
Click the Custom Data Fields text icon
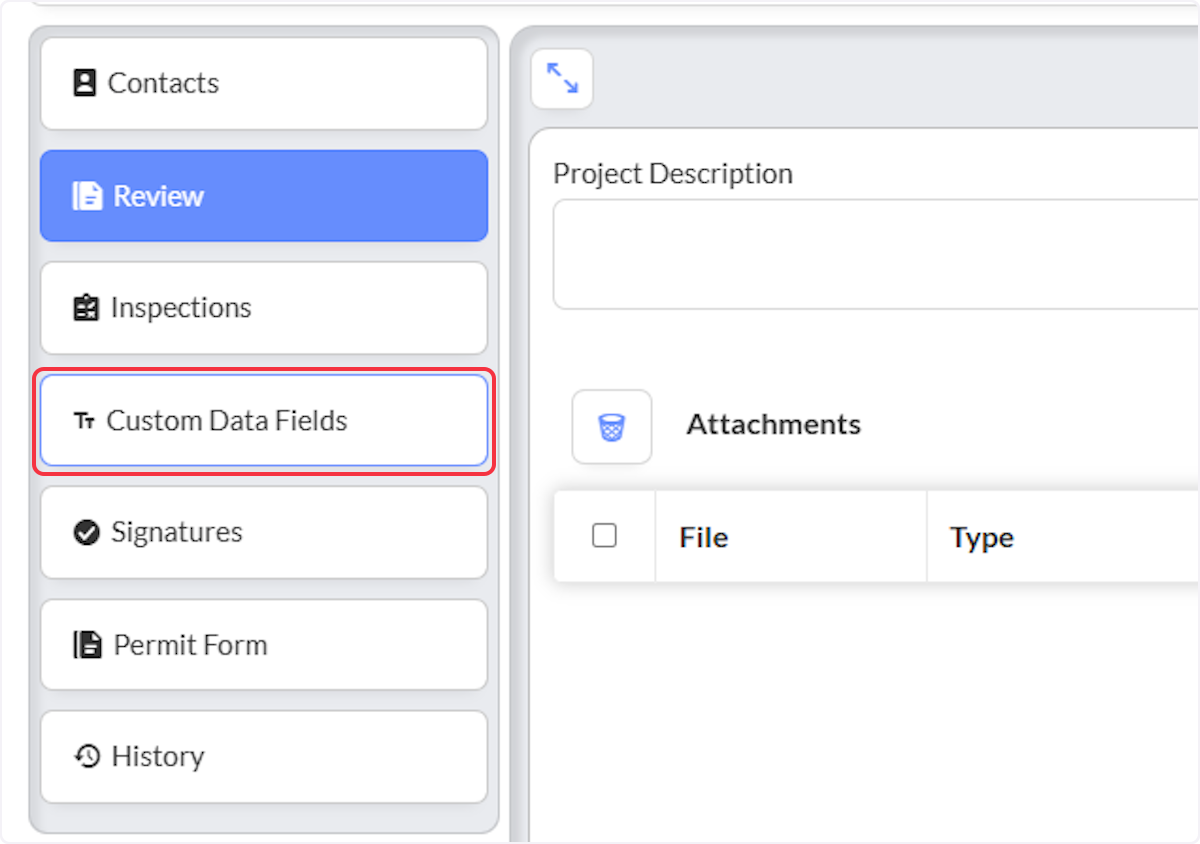(84, 421)
